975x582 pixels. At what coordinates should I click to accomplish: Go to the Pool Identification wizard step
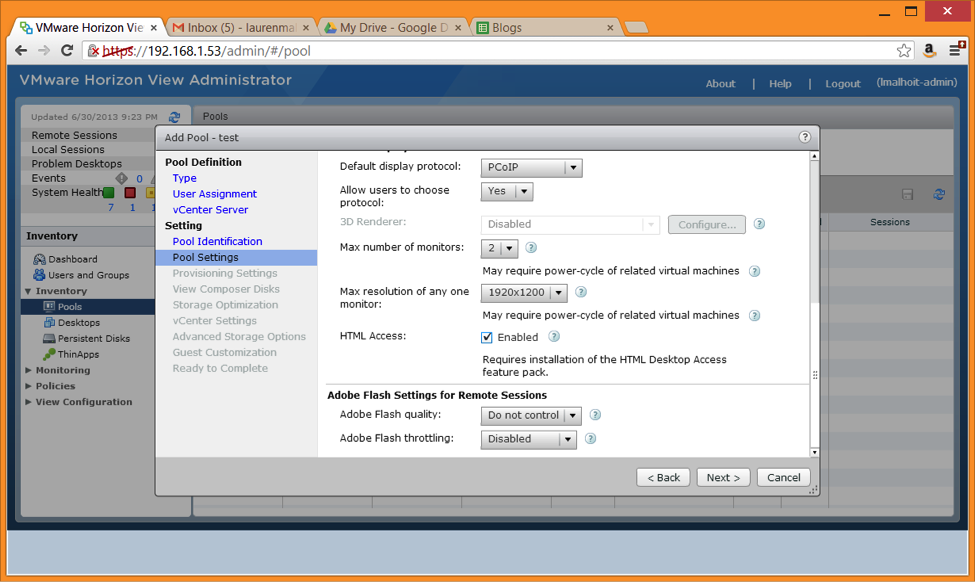[218, 241]
